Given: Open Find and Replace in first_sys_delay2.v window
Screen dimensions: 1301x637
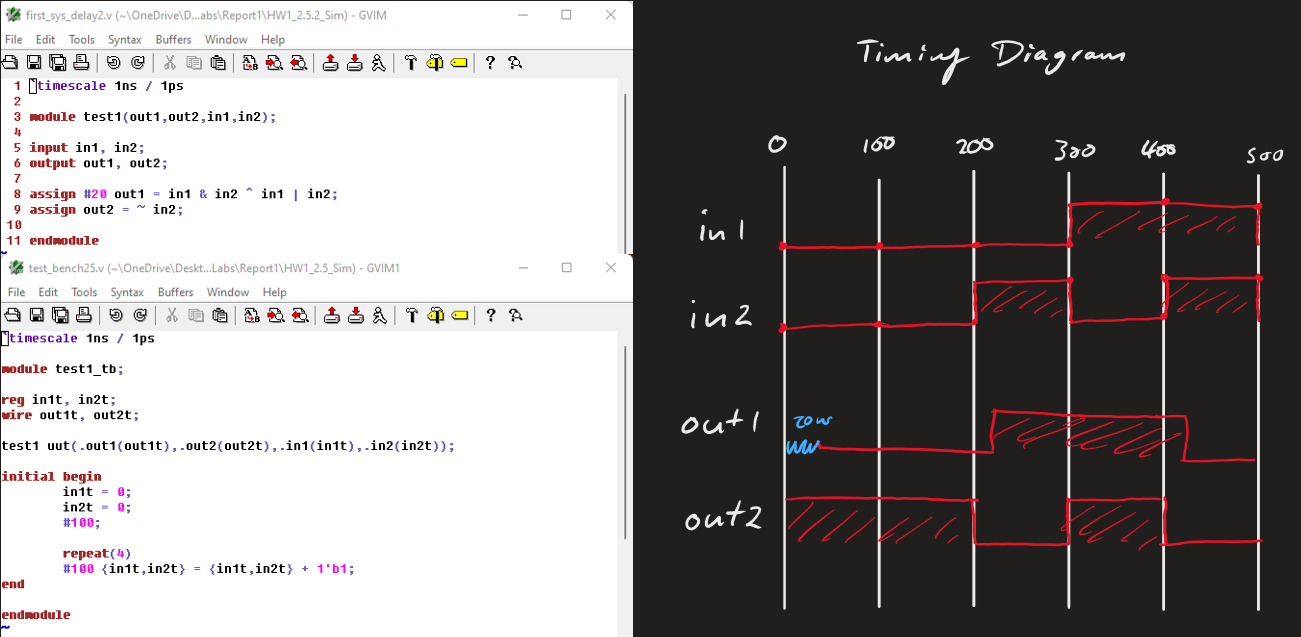Looking at the screenshot, I should coord(250,63).
